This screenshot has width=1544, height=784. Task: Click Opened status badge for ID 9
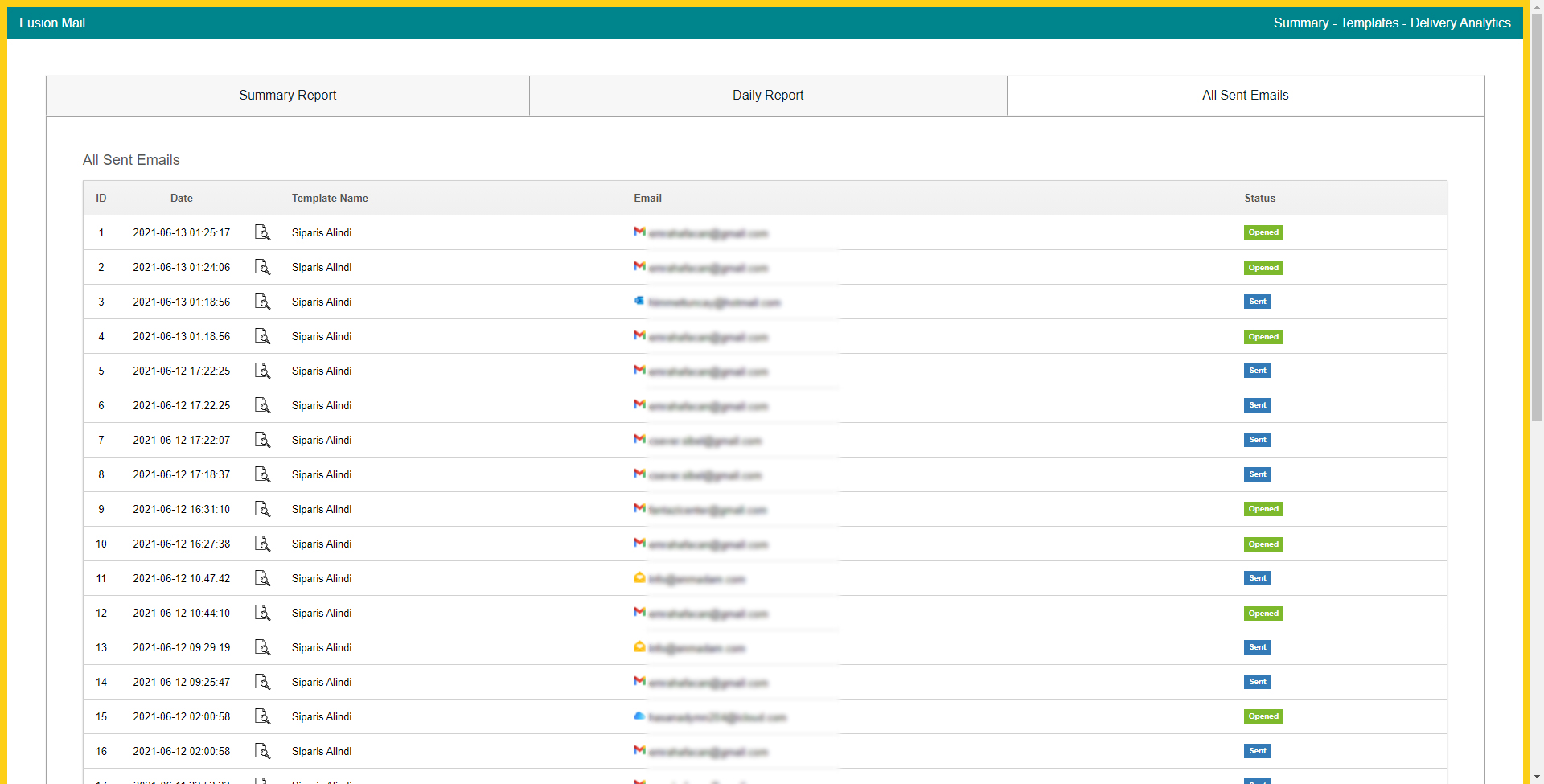coord(1263,509)
